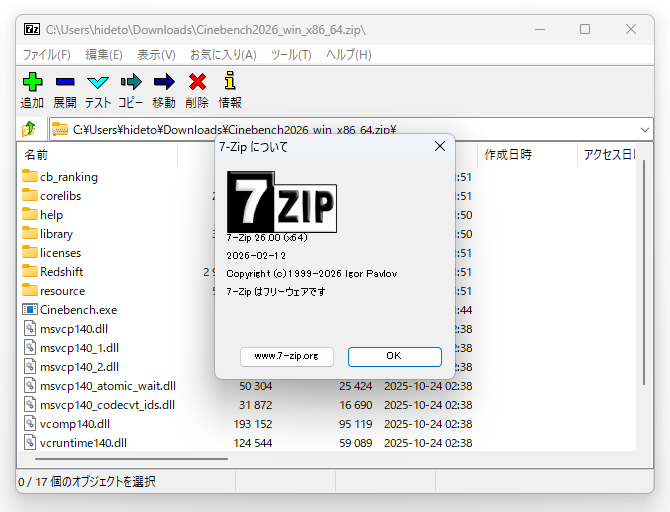Open the www.7-zip.org button
Viewport: 670px width, 512px height.
(287, 356)
